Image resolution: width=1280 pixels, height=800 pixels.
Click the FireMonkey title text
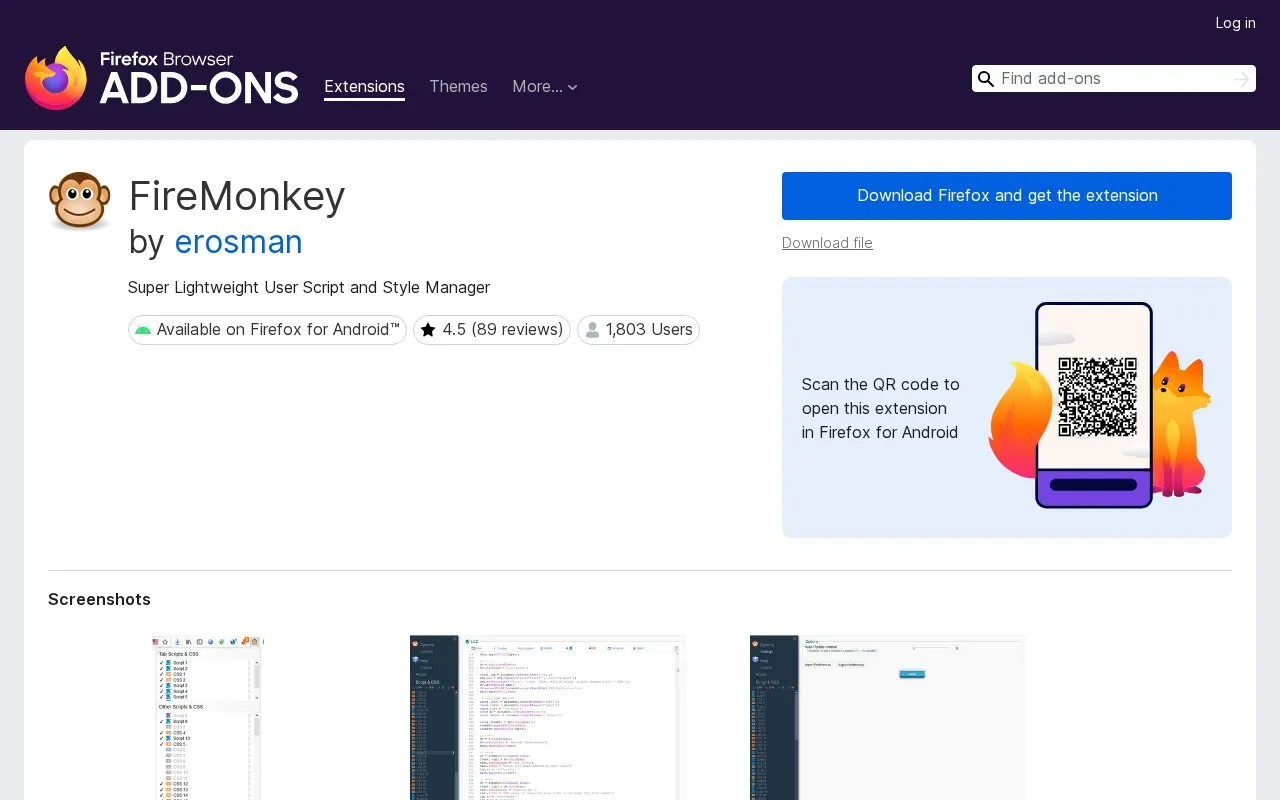(x=237, y=196)
